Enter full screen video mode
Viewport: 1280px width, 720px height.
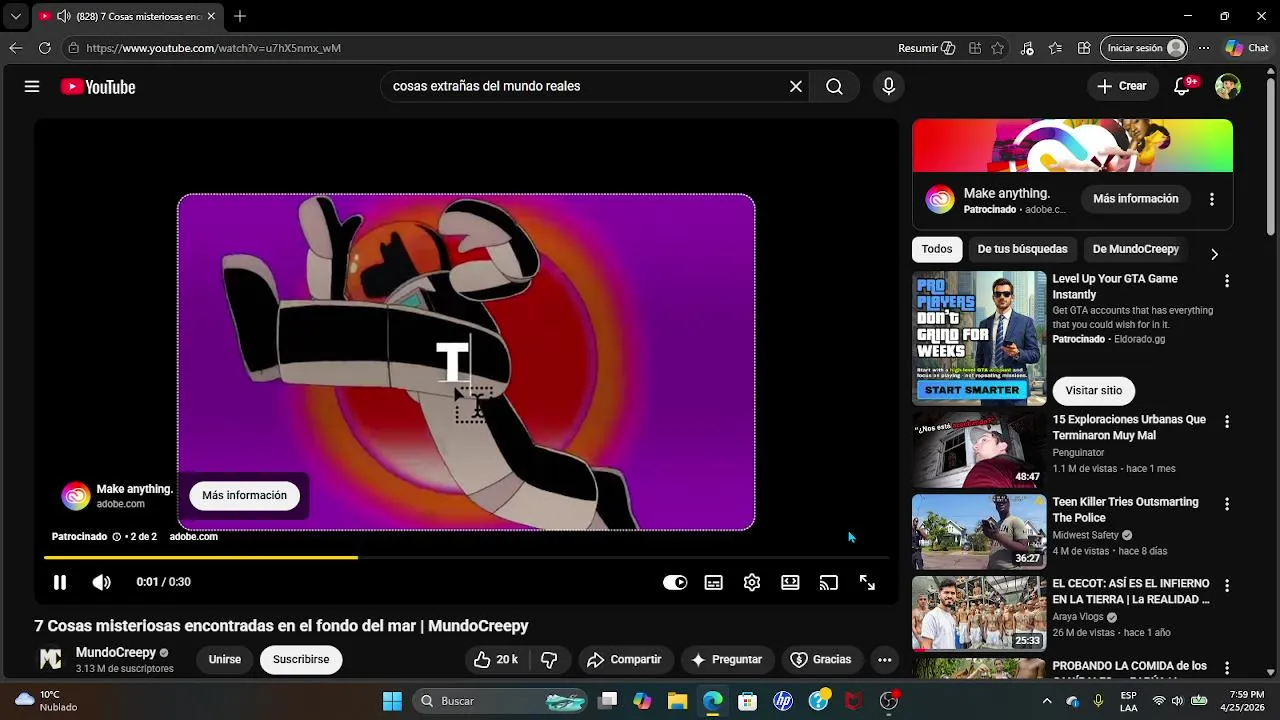click(x=867, y=583)
